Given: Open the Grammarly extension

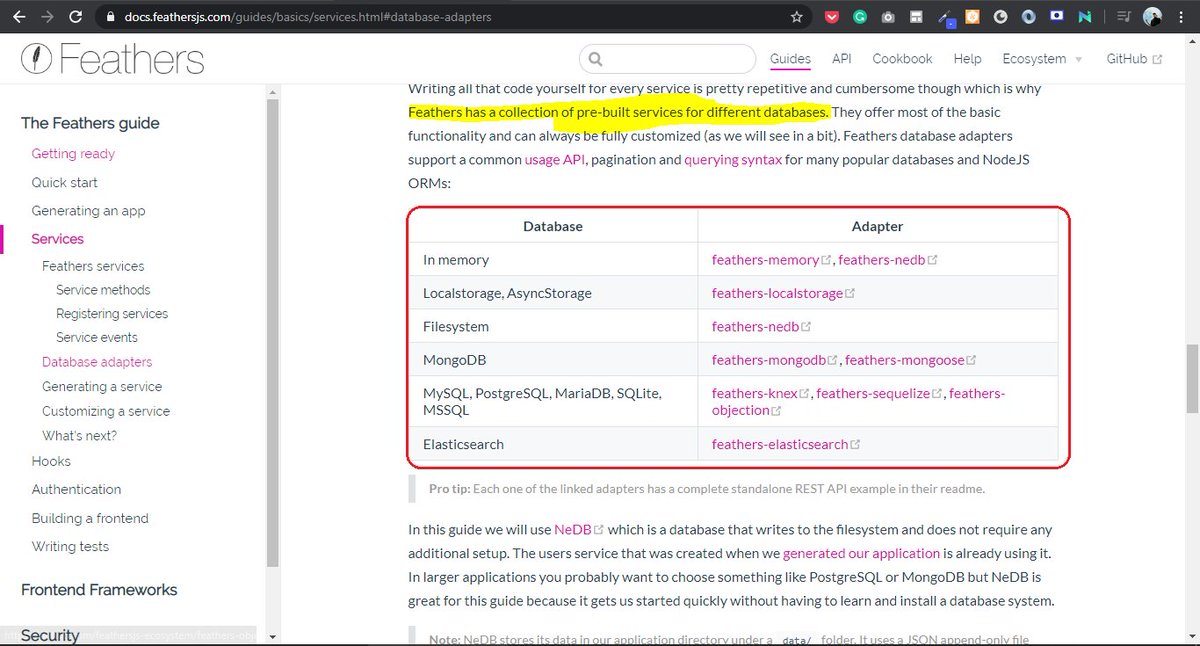Looking at the screenshot, I should (859, 17).
